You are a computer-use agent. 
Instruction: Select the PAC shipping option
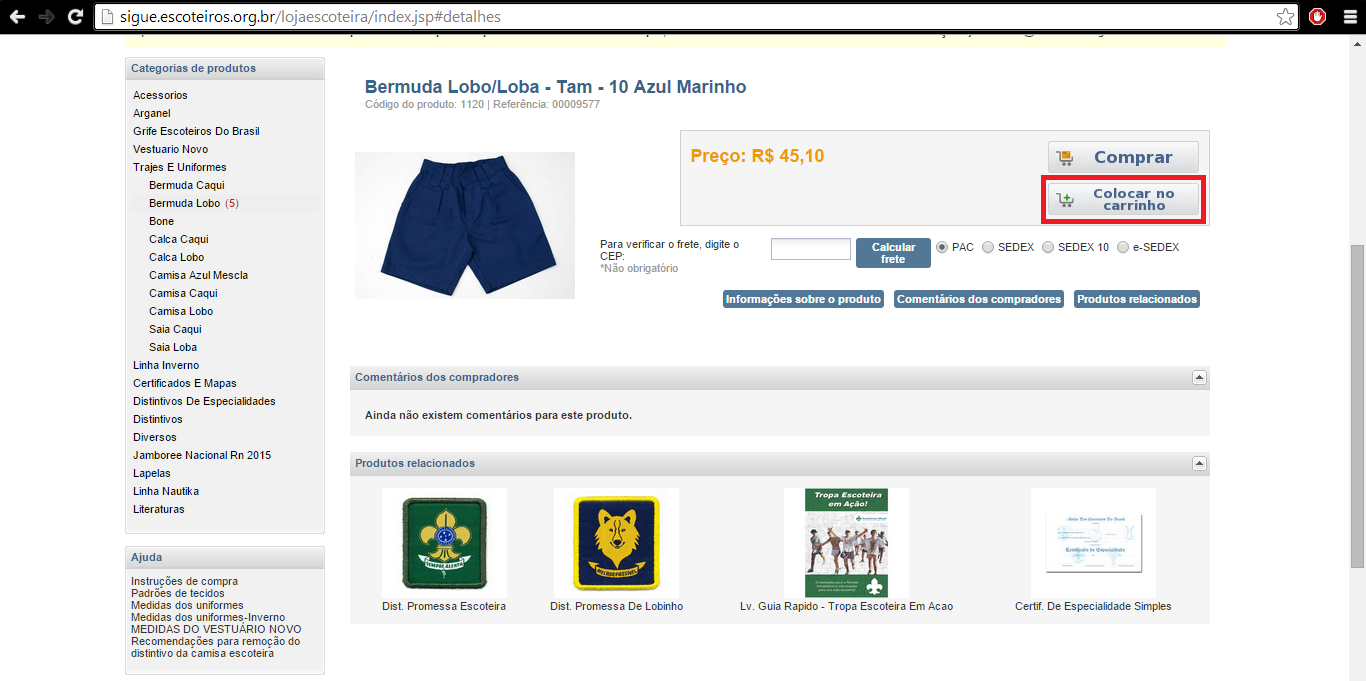point(942,247)
